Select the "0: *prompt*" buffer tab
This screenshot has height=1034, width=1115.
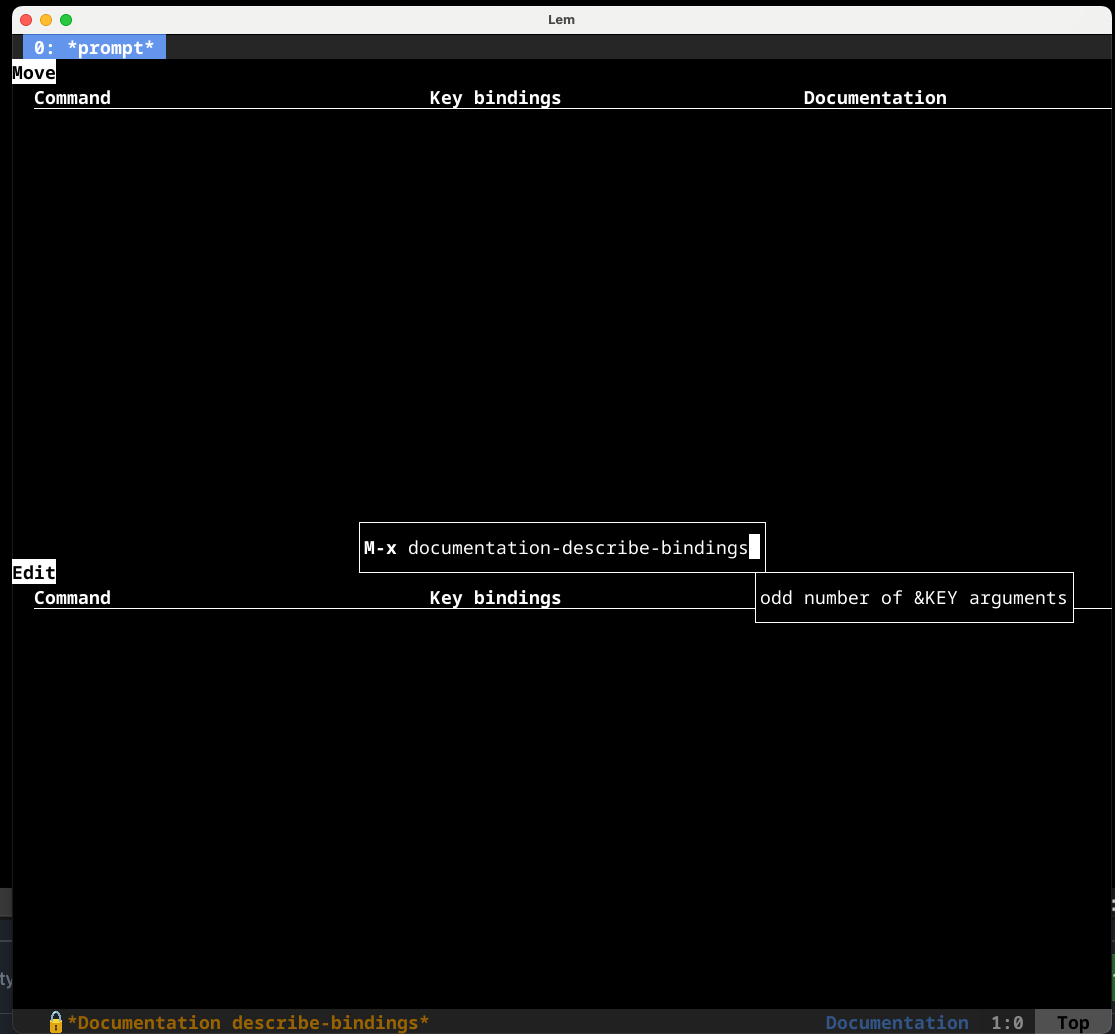coord(94,47)
